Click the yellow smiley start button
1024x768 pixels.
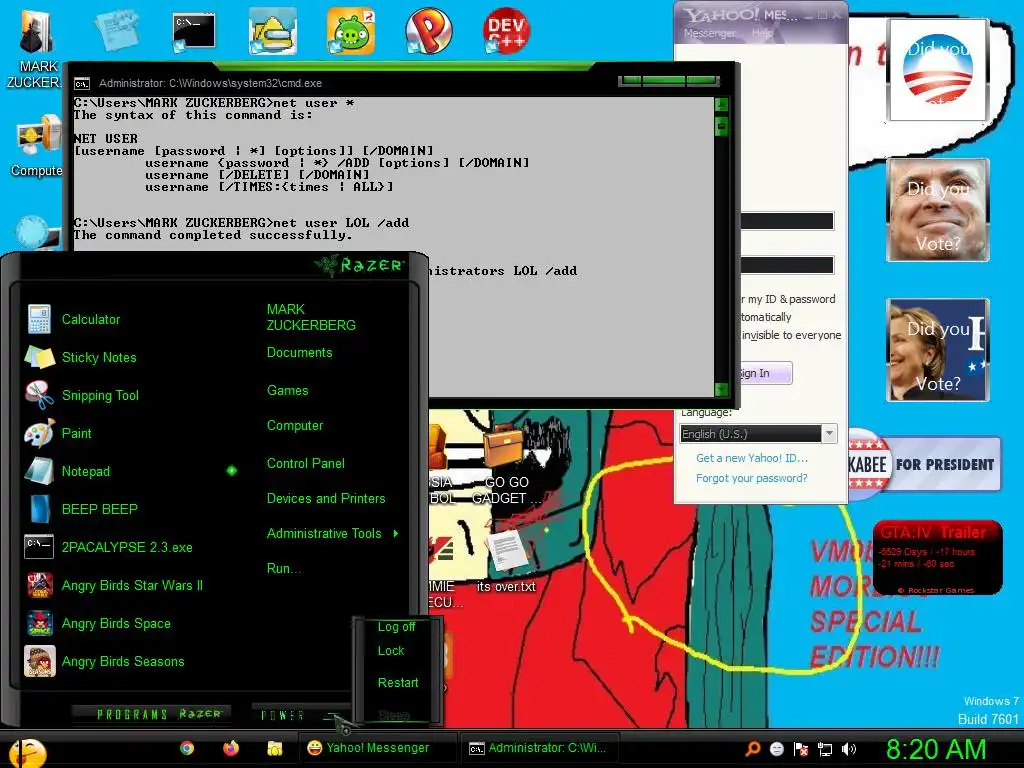tap(27, 753)
